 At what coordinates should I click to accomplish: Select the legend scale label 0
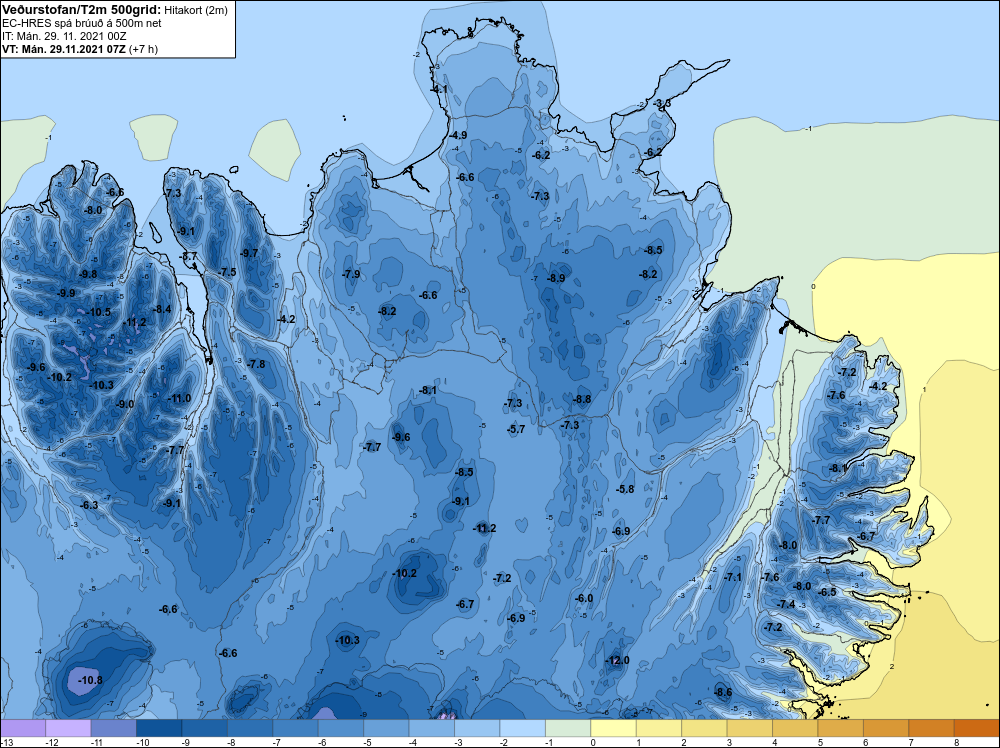coord(593,742)
